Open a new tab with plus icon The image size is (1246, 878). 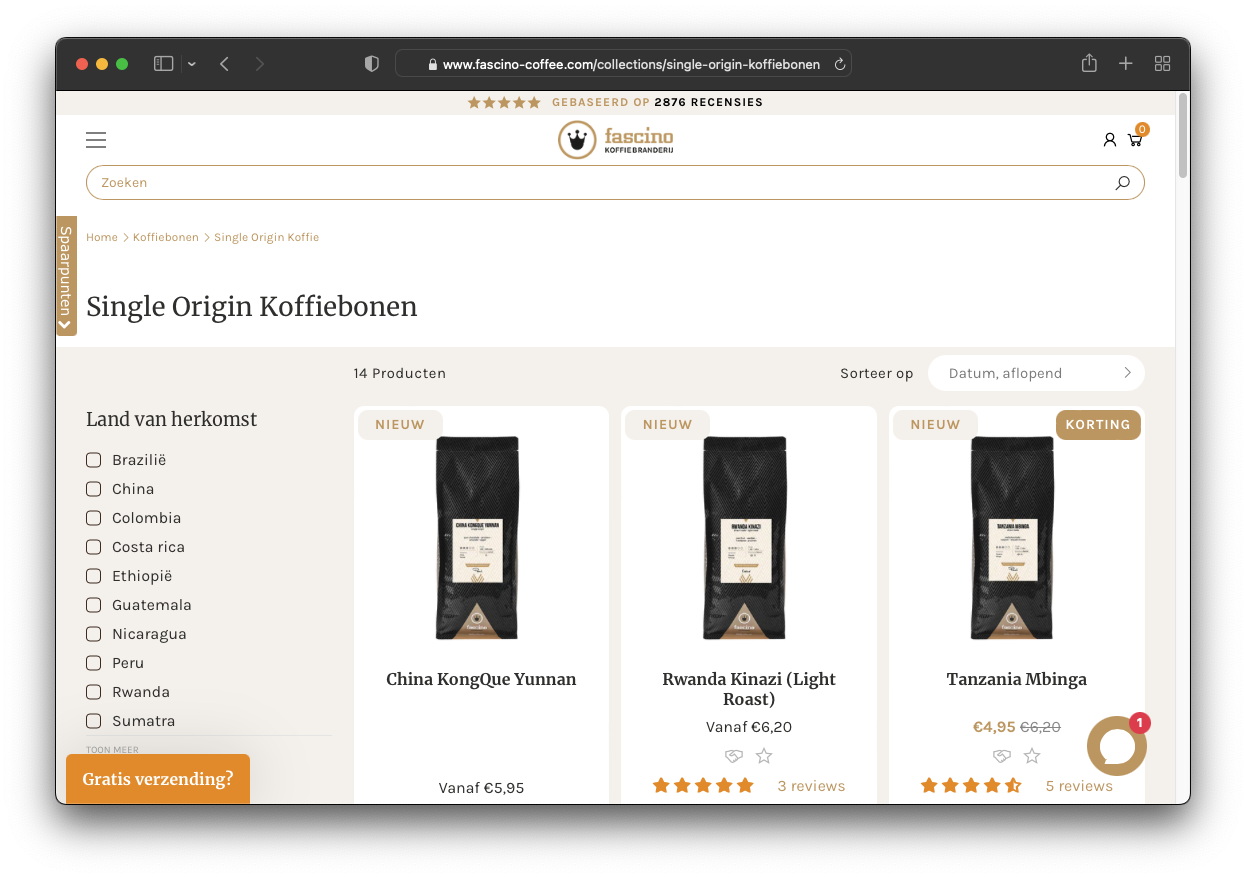[1126, 64]
